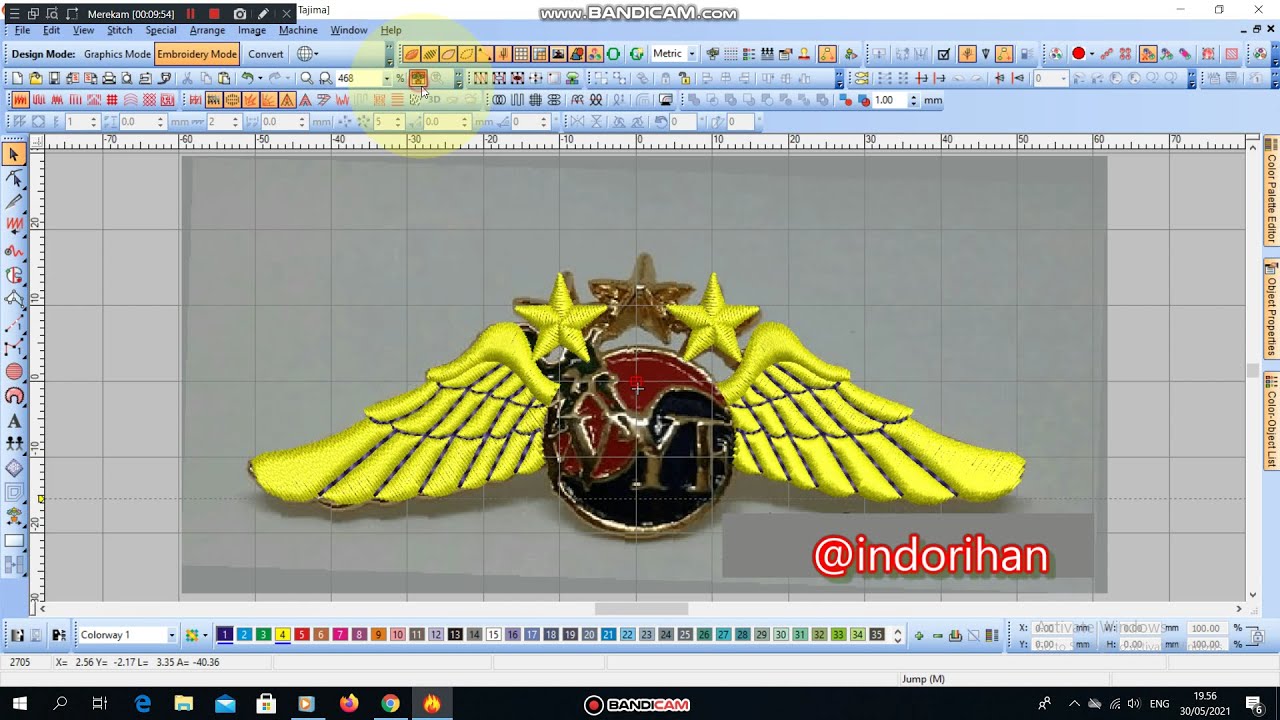The image size is (1280, 720).
Task: Click the horizontal scrollbar thumb below the canvas
Action: tap(641, 609)
